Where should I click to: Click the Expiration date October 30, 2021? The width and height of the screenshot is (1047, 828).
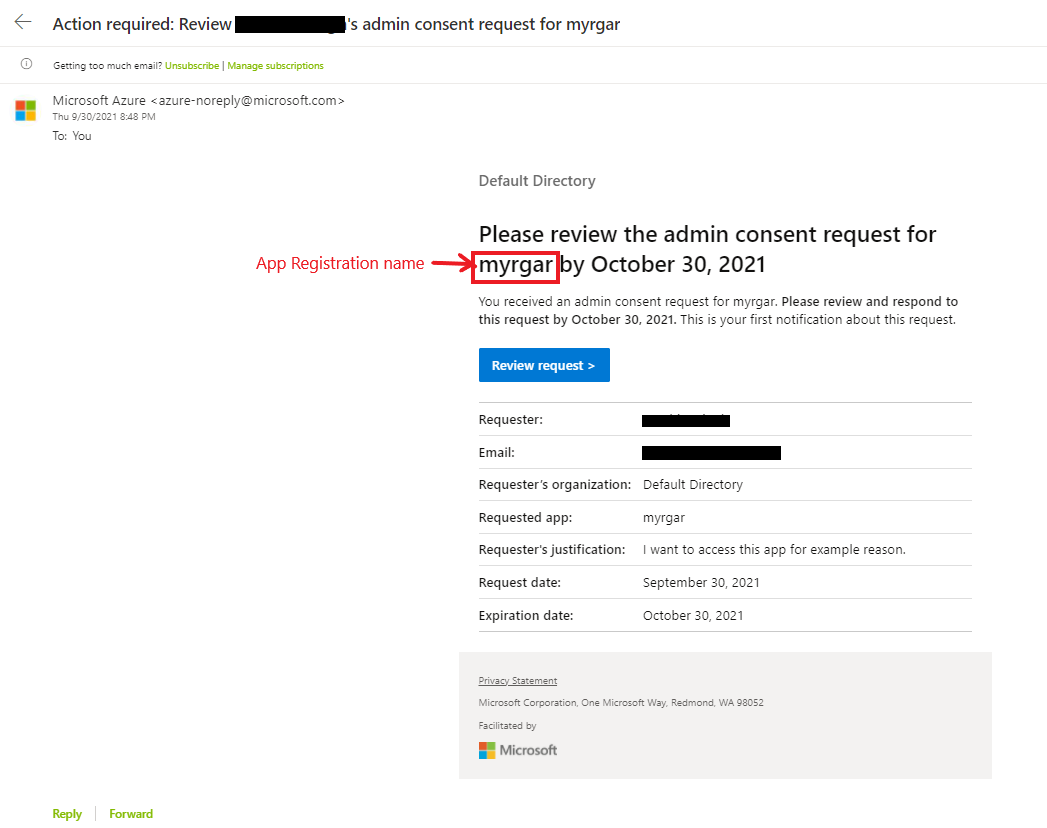[693, 616]
